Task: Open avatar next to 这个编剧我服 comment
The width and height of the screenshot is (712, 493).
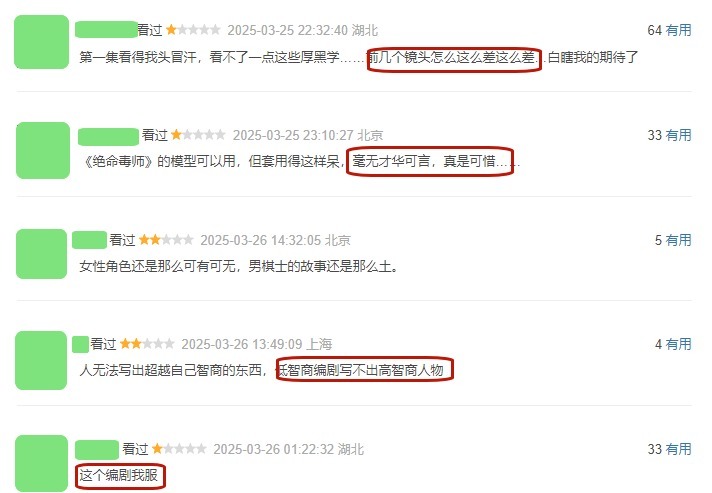Action: click(x=41, y=463)
